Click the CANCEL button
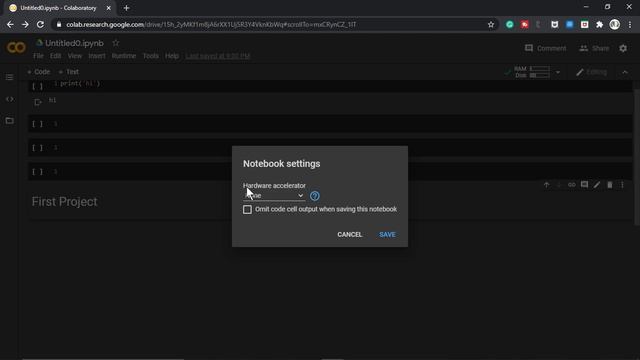 (x=349, y=235)
